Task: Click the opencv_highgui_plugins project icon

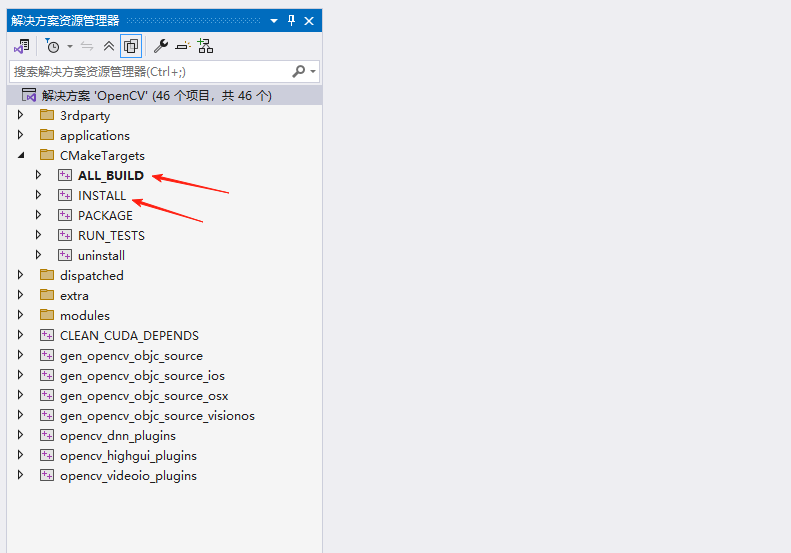Action: click(47, 455)
